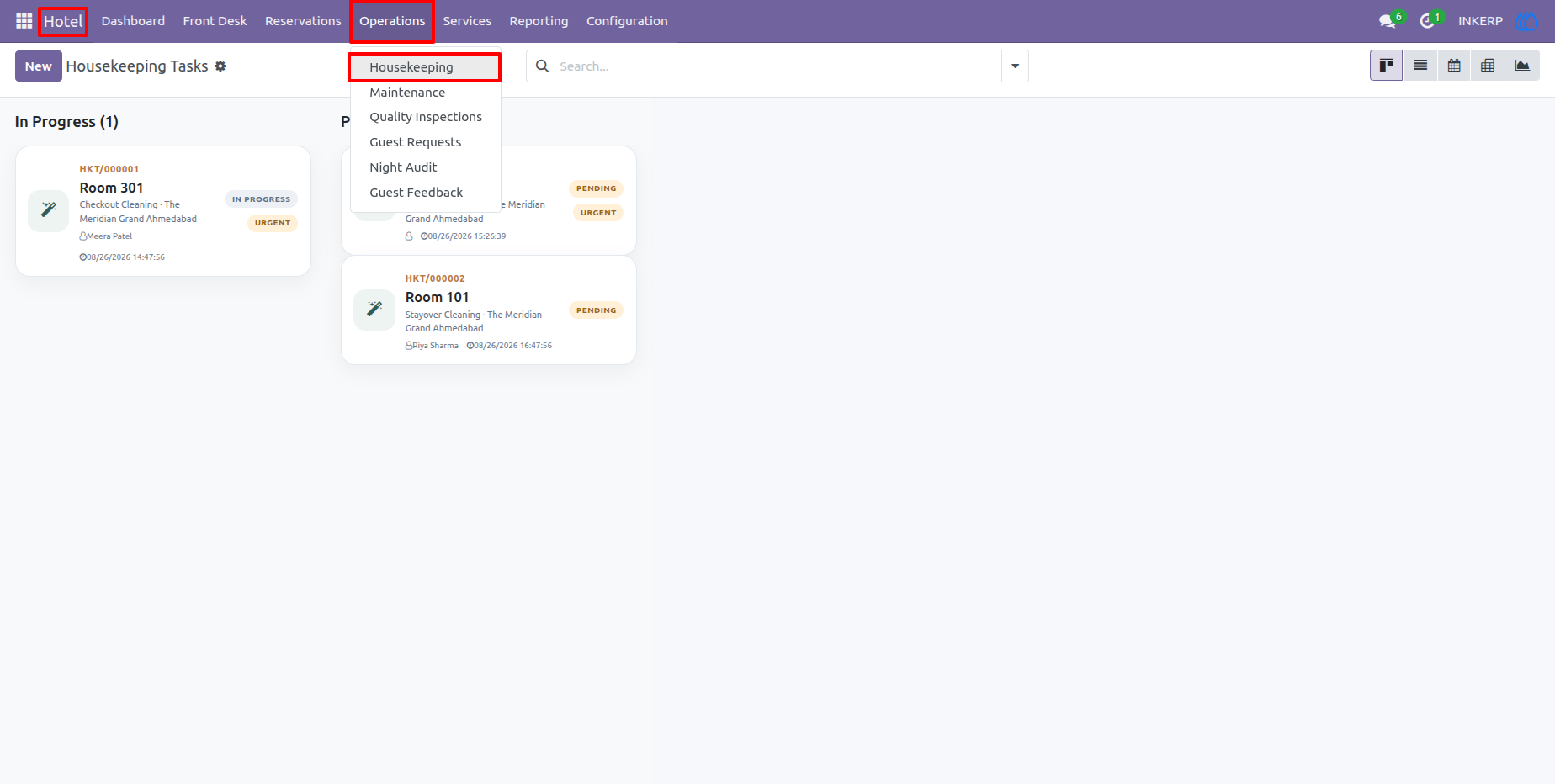
Task: Switch to Calendar view
Action: [x=1454, y=66]
